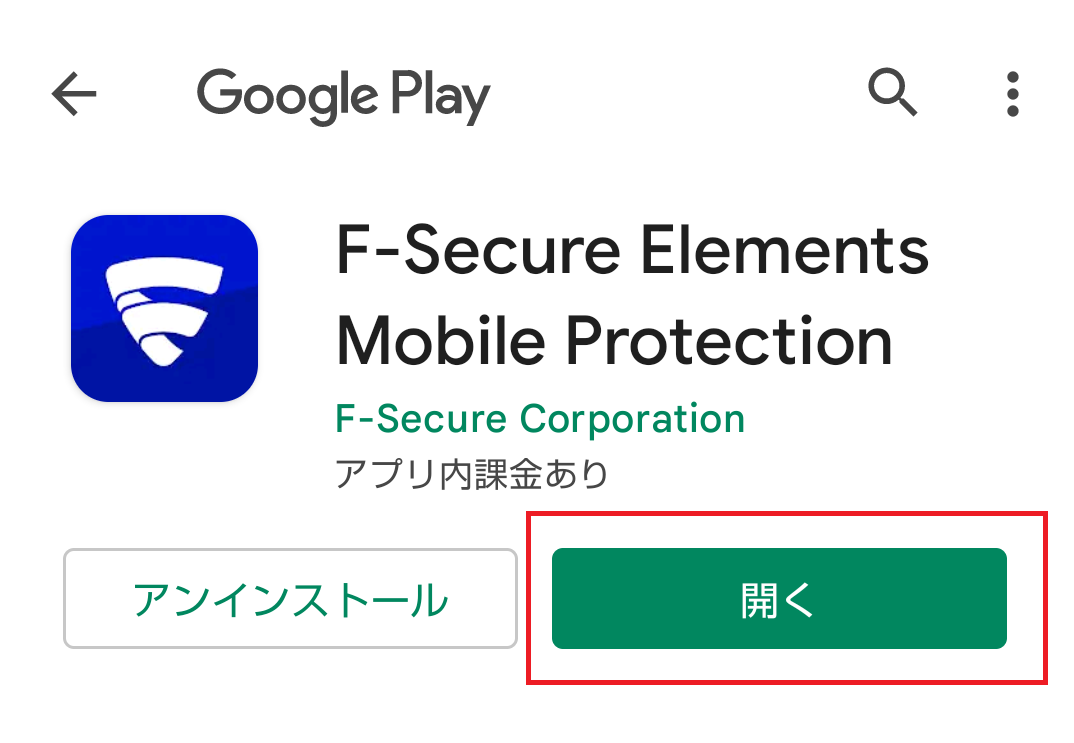The image size is (1074, 743).
Task: Open the F-Secure Corporation developer page
Action: pos(540,419)
